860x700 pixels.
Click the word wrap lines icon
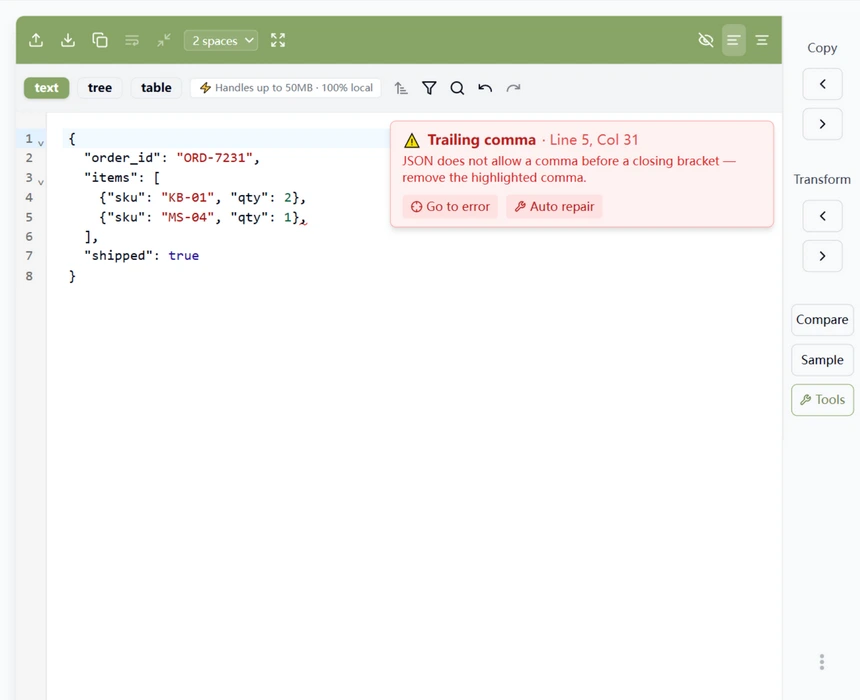tap(132, 40)
